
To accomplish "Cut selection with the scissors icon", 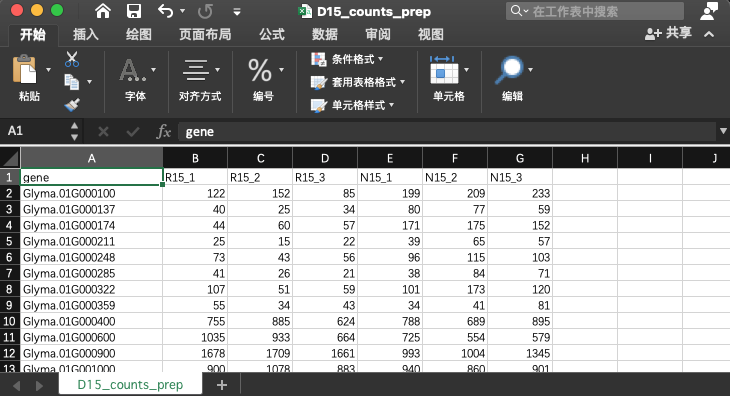I will coord(72,59).
